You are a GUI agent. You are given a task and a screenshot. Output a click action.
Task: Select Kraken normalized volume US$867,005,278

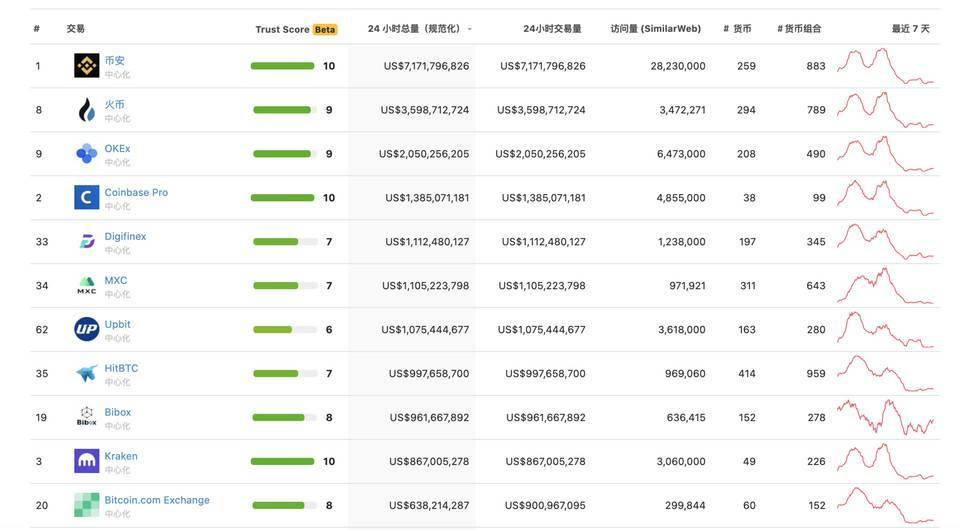[x=429, y=461]
